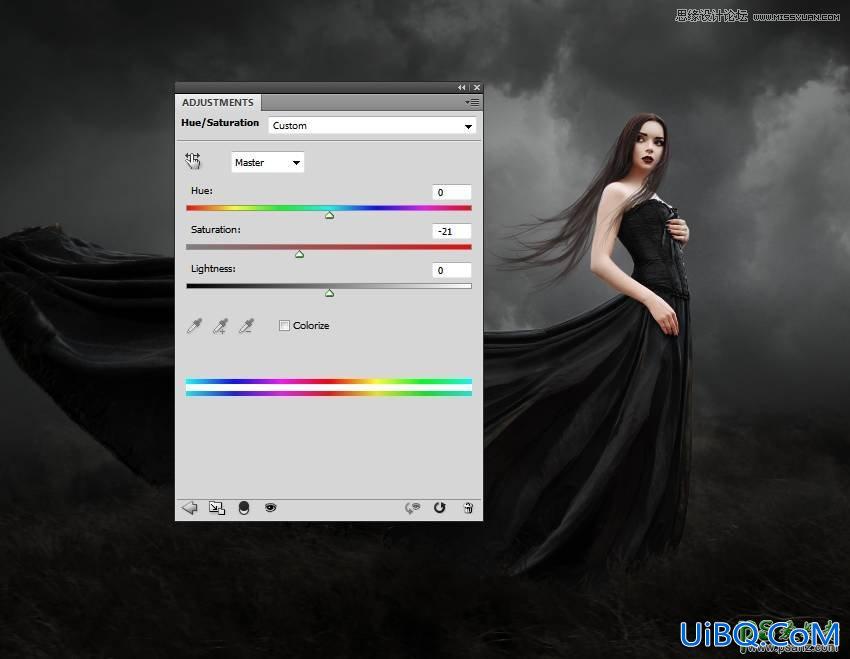Click the Hue slider handle

[329, 215]
